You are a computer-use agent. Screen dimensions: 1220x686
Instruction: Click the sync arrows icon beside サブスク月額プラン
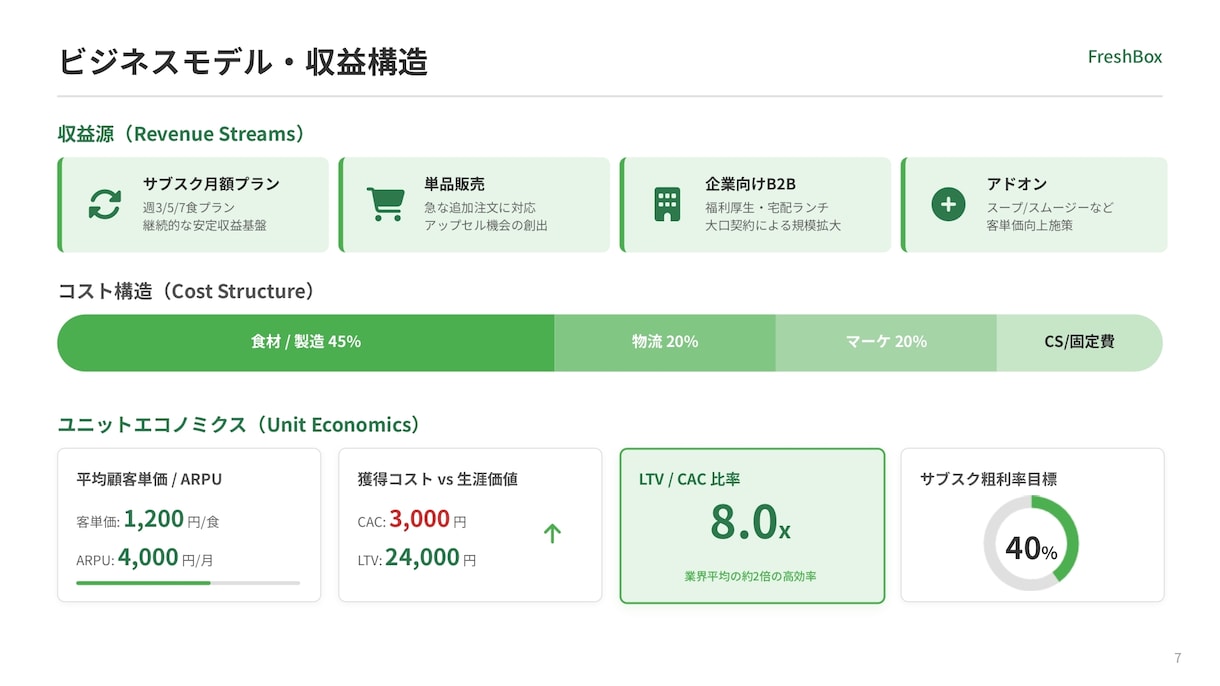click(x=105, y=204)
